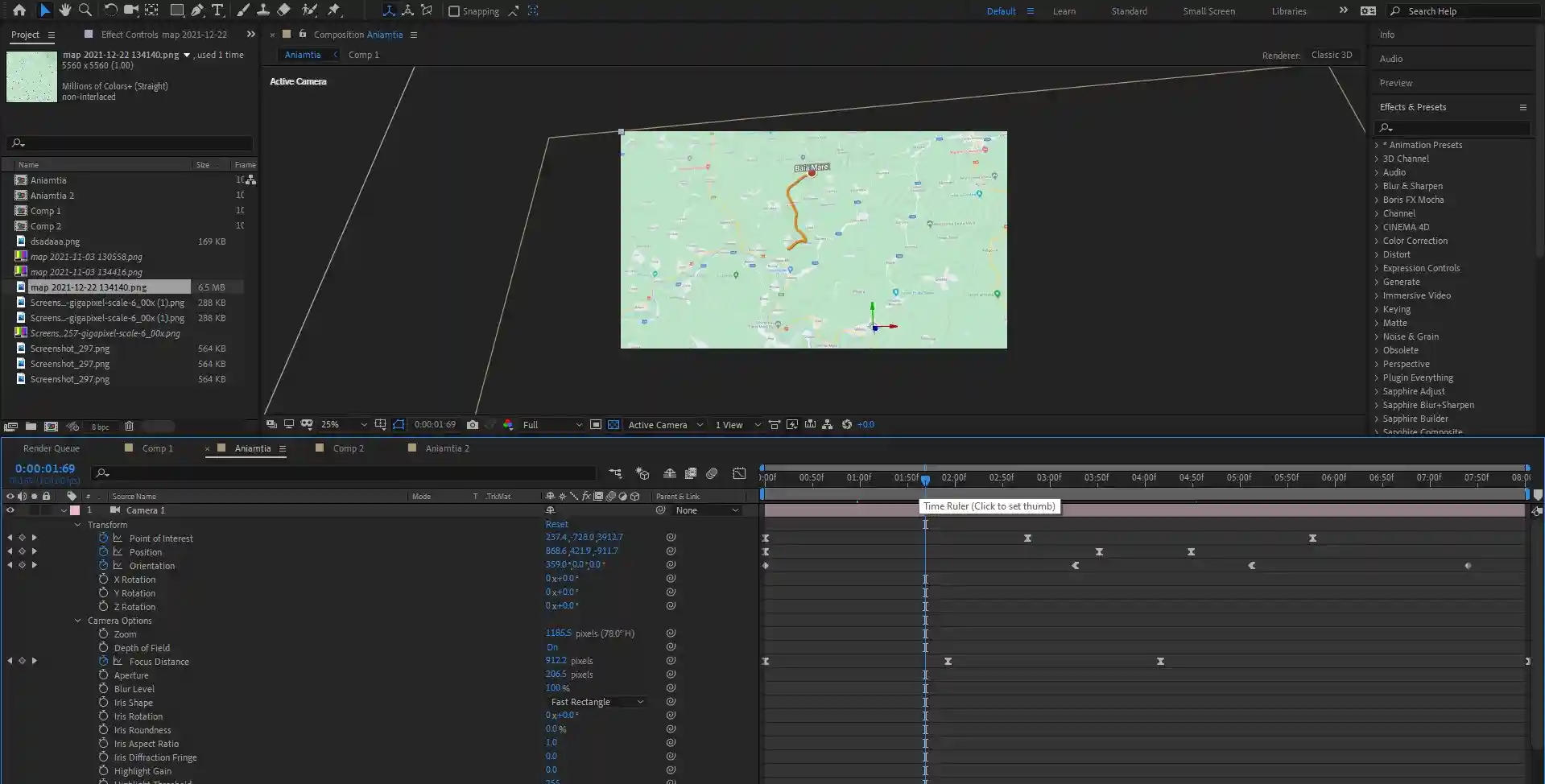Toggle Position stopwatch keyframing
The width and height of the screenshot is (1545, 784).
pyautogui.click(x=103, y=551)
